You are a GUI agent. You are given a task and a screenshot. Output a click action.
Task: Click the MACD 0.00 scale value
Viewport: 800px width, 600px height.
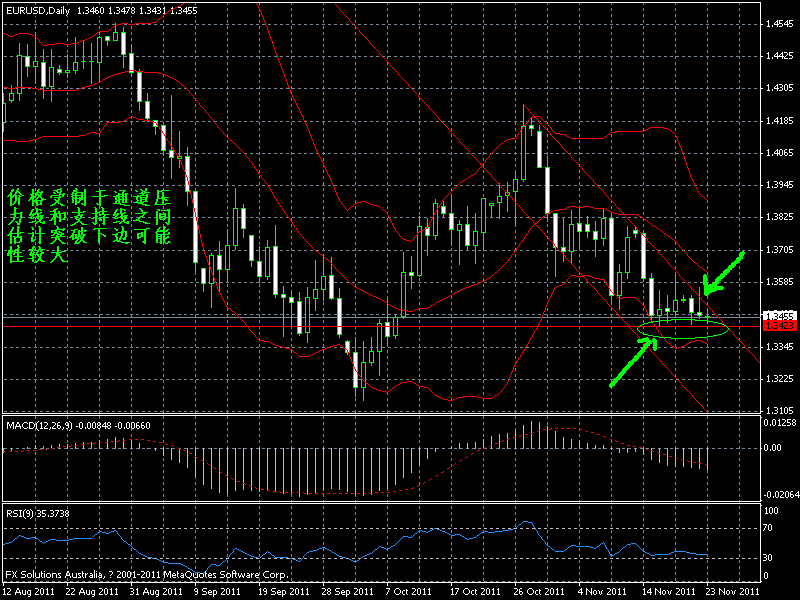pyautogui.click(x=772, y=447)
